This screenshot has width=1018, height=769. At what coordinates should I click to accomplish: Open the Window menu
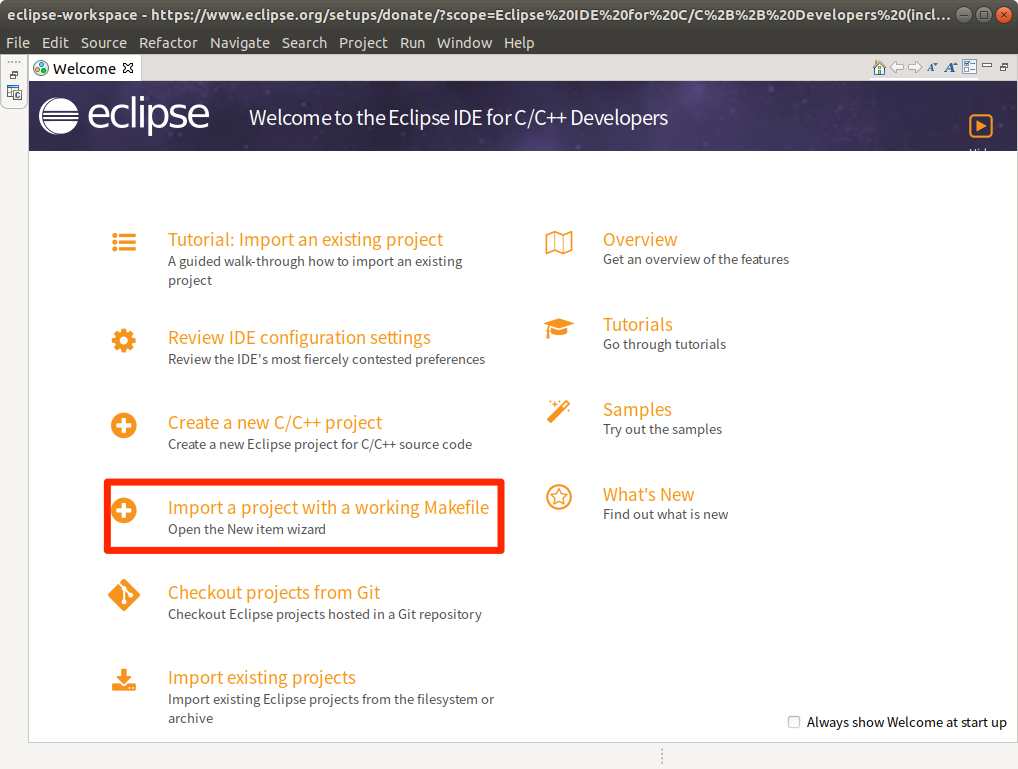coord(464,43)
